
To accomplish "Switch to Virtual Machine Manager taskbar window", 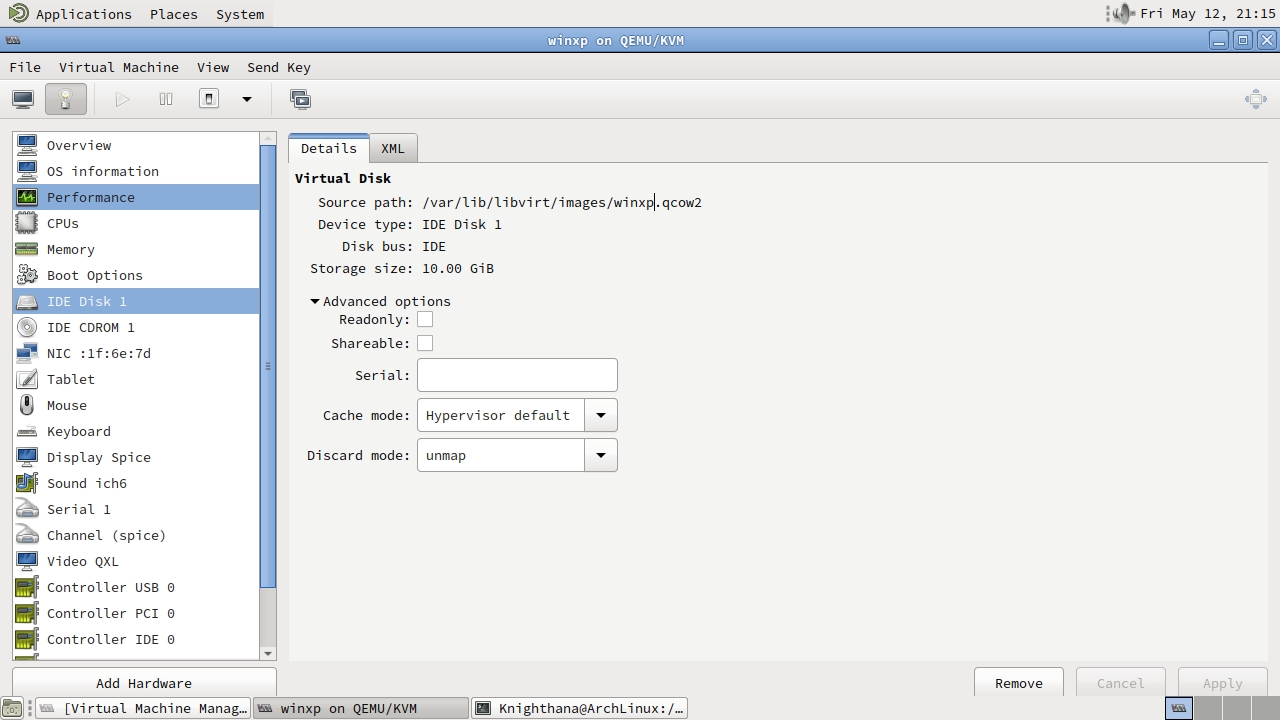I will 142,708.
